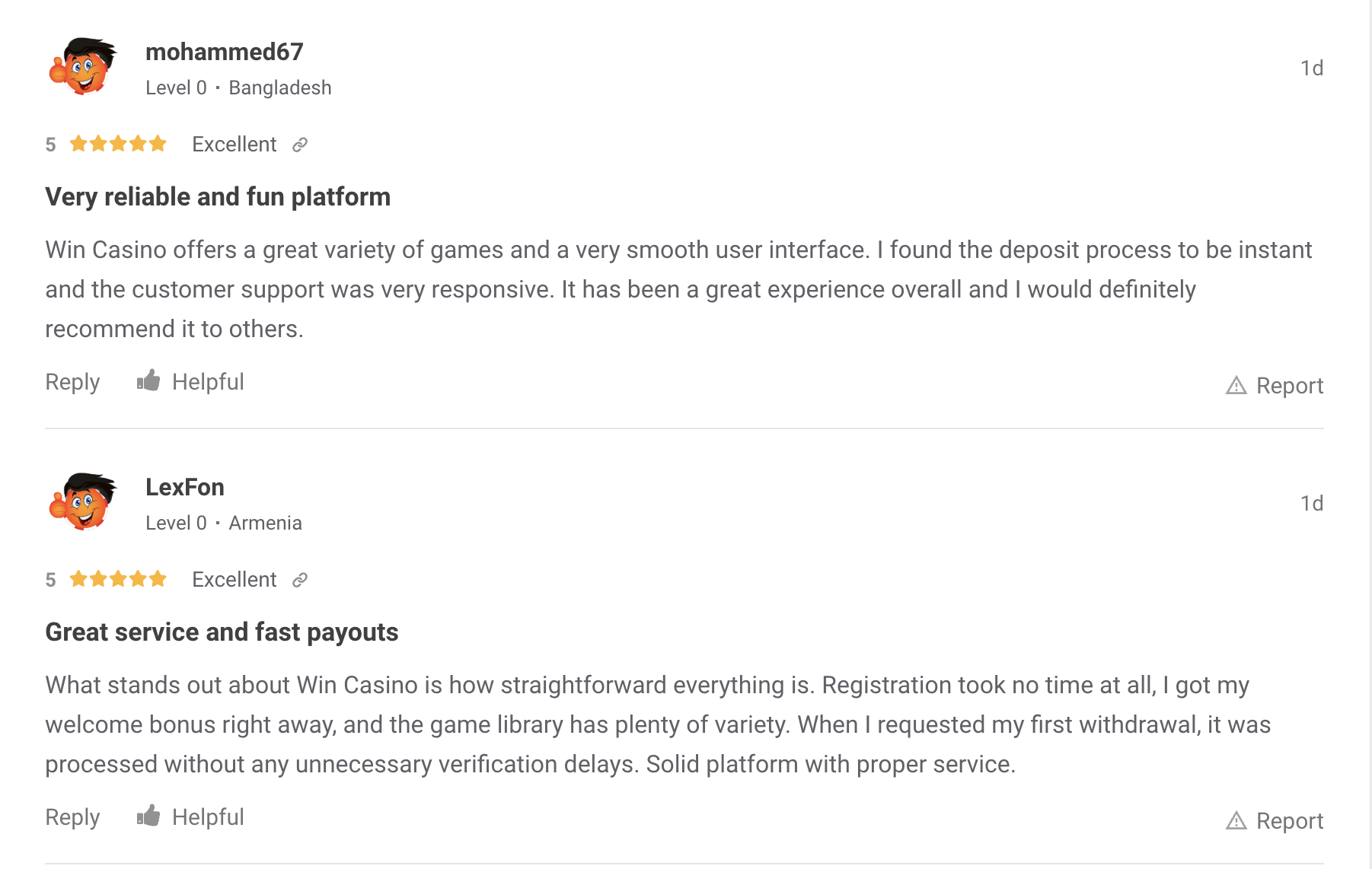The width and height of the screenshot is (1372, 869).
Task: Mark 'Great service and fast payouts' review Helpful
Action: [207, 817]
